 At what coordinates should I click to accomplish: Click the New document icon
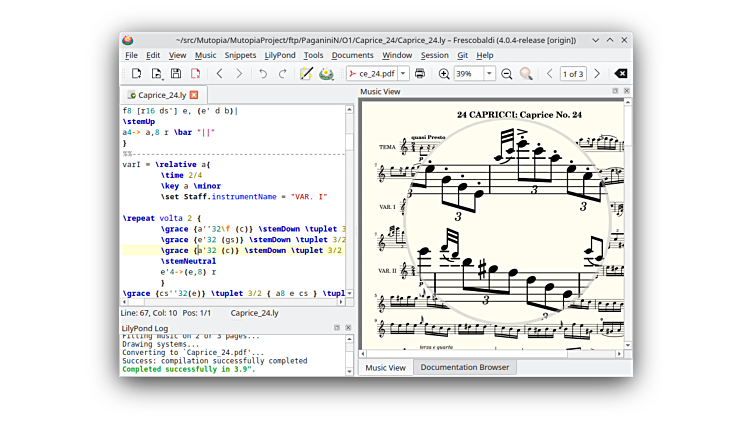pos(137,74)
